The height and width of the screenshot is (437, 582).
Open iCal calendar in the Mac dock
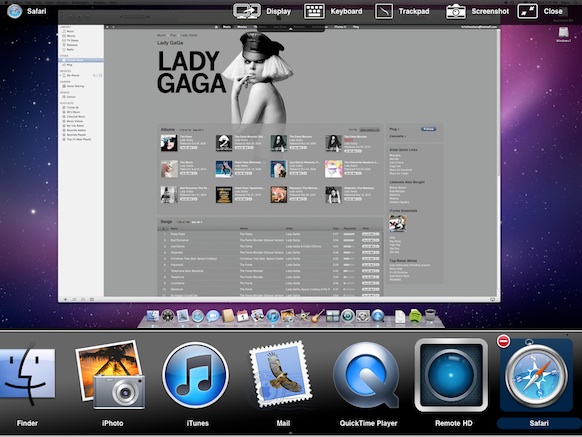243,316
